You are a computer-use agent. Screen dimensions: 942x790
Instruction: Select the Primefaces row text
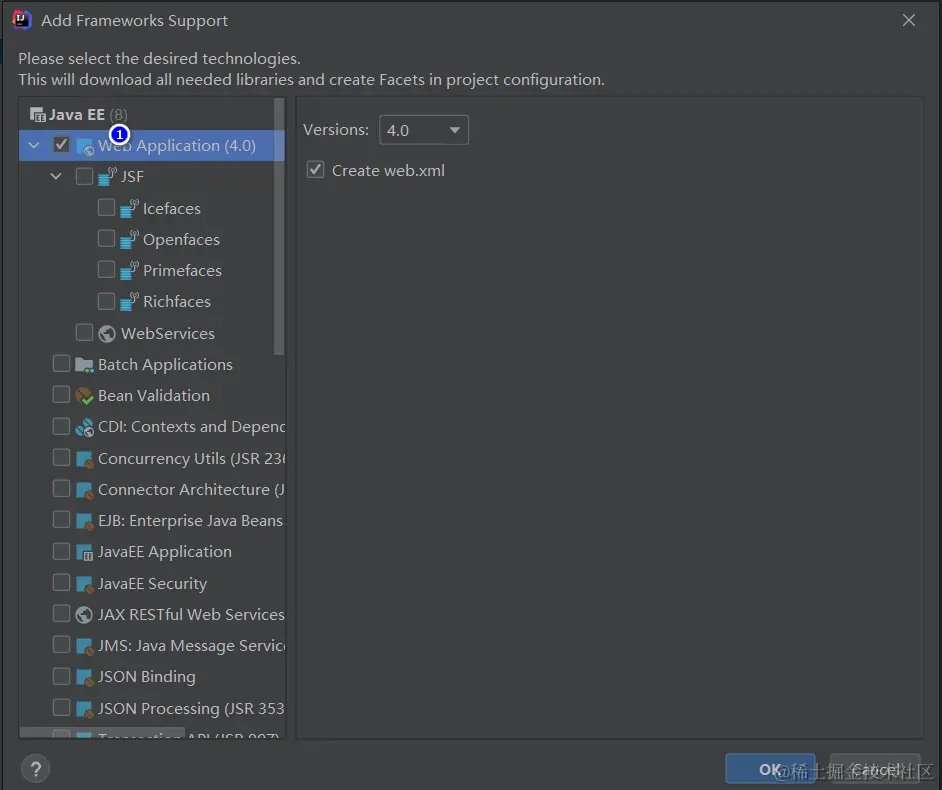(182, 270)
